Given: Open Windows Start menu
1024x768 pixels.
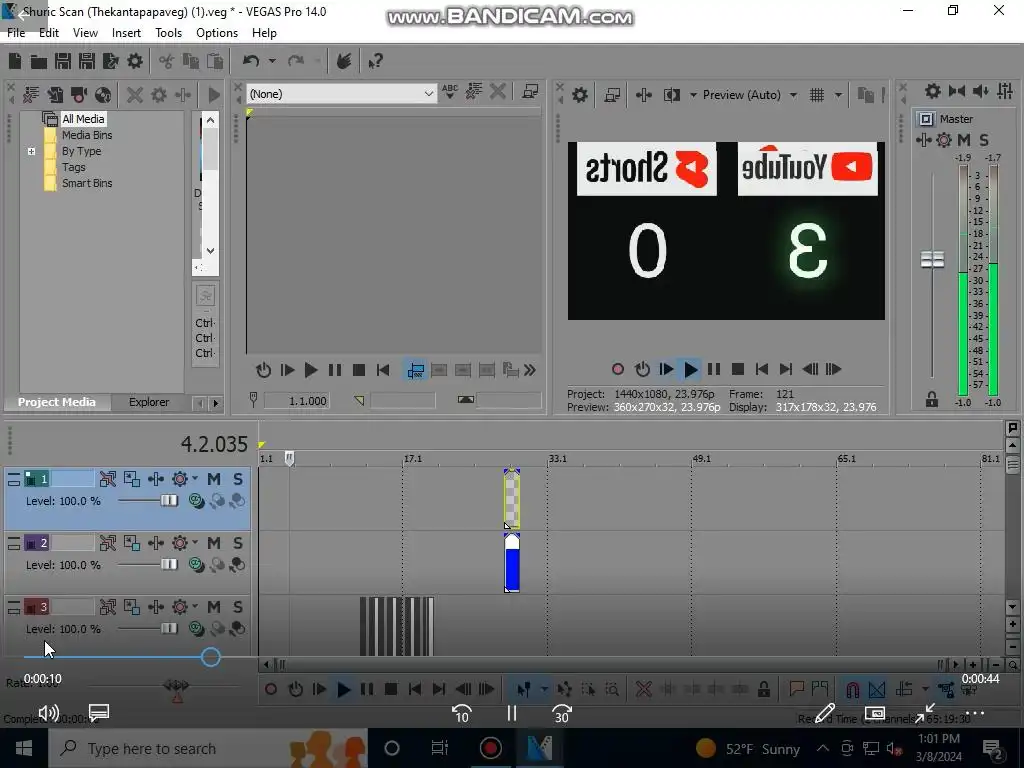Looking at the screenshot, I should coord(24,748).
